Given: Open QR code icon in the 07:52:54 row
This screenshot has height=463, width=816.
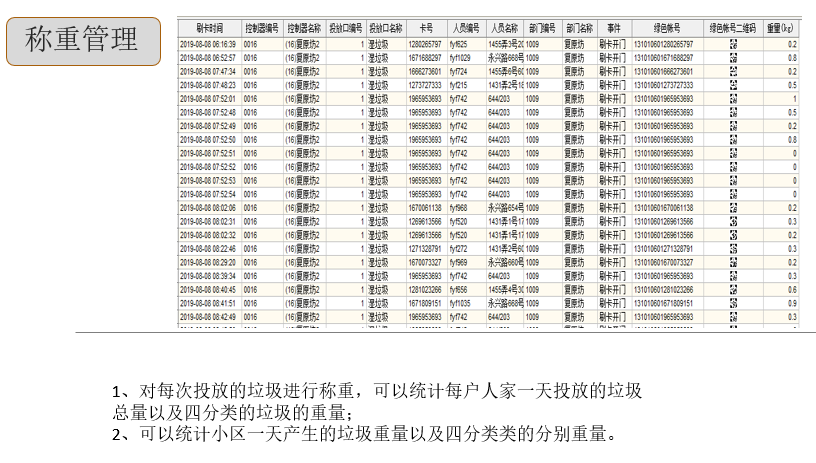Looking at the screenshot, I should (733, 194).
